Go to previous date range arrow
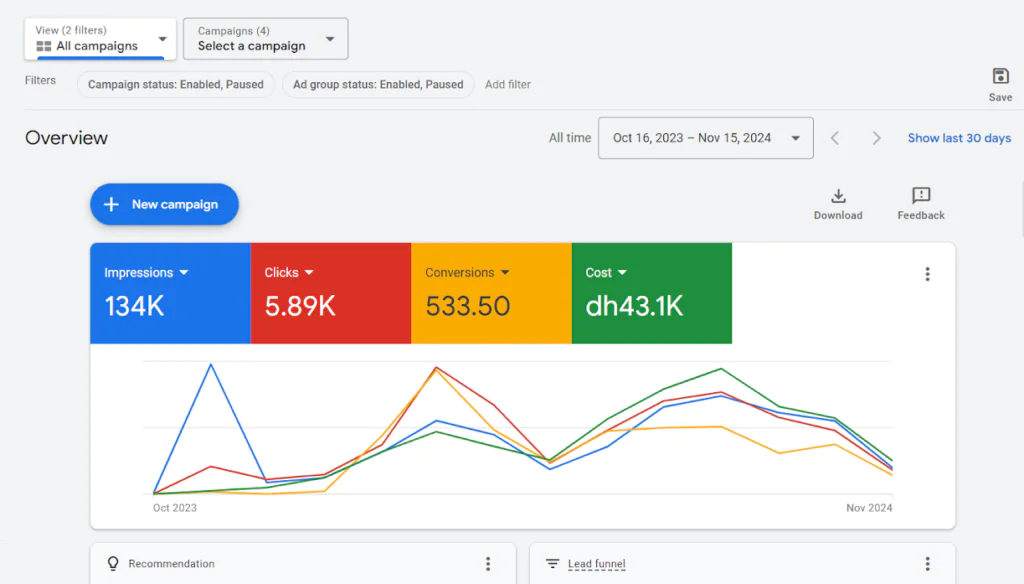The width and height of the screenshot is (1024, 584). tap(835, 138)
